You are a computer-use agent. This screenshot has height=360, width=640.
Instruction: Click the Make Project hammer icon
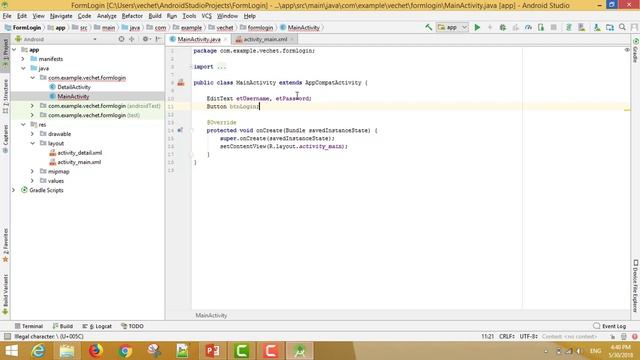coord(429,27)
